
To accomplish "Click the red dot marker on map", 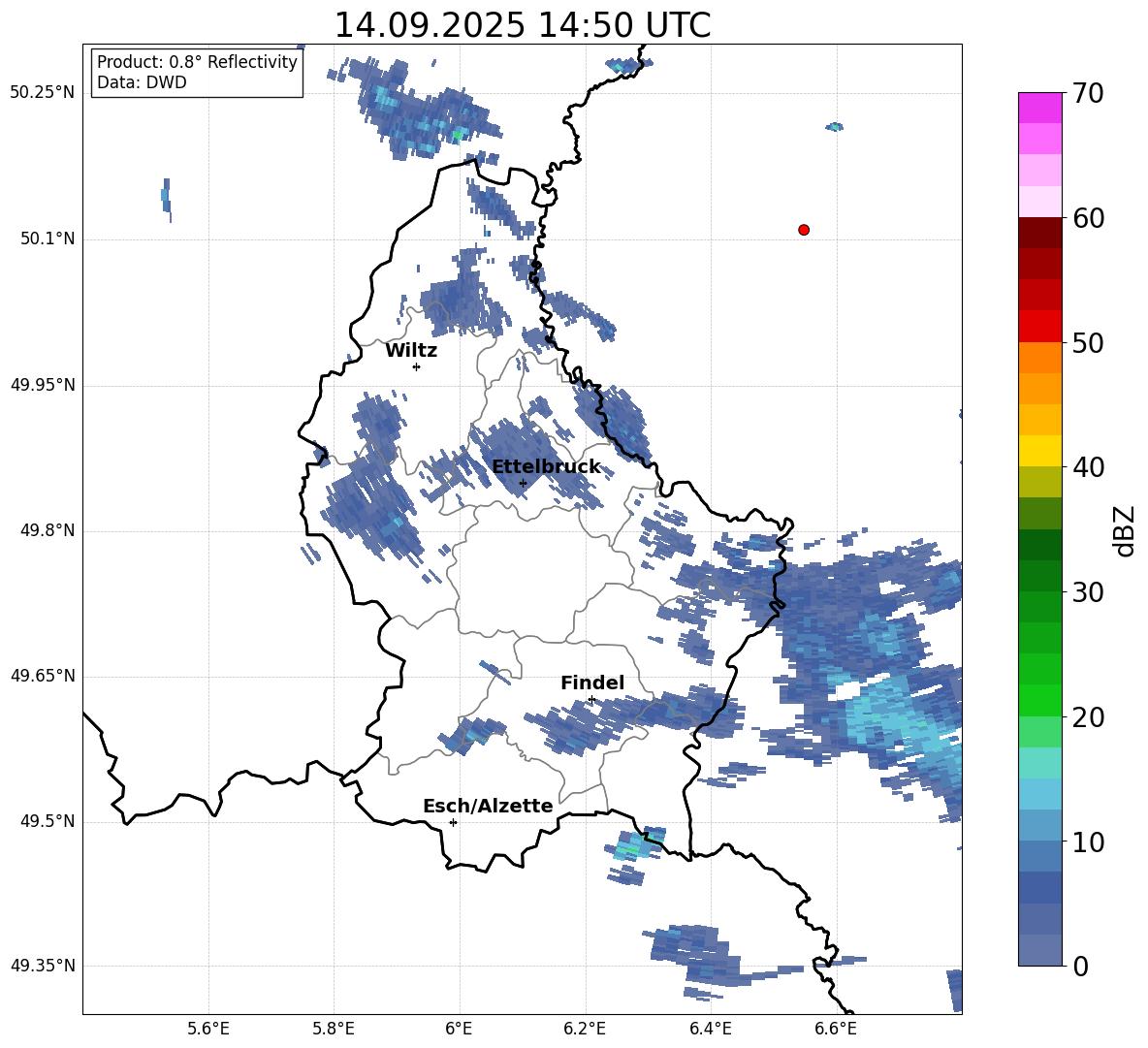I will click(x=803, y=230).
